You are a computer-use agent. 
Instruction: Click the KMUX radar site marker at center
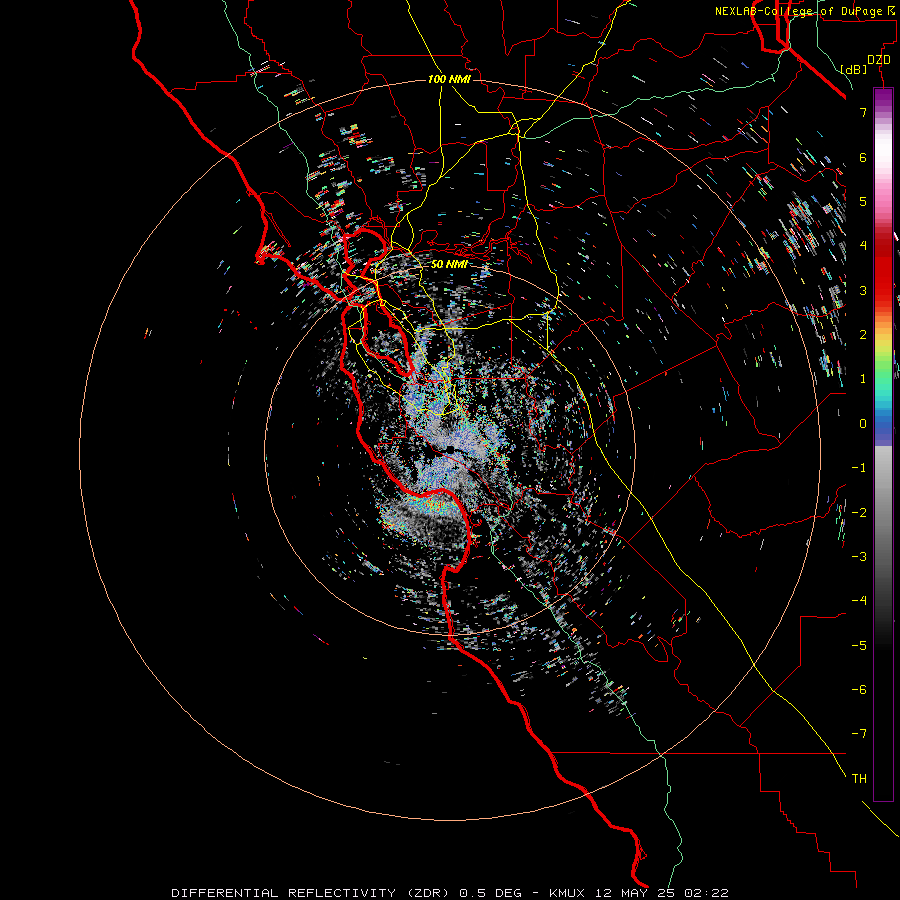(x=450, y=448)
